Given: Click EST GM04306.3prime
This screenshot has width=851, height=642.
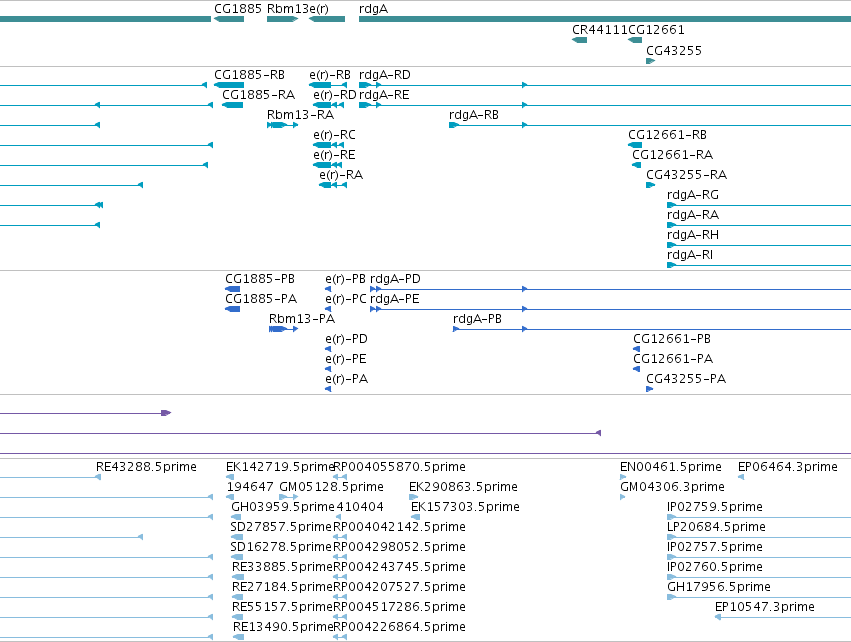Looking at the screenshot, I should point(672,487).
